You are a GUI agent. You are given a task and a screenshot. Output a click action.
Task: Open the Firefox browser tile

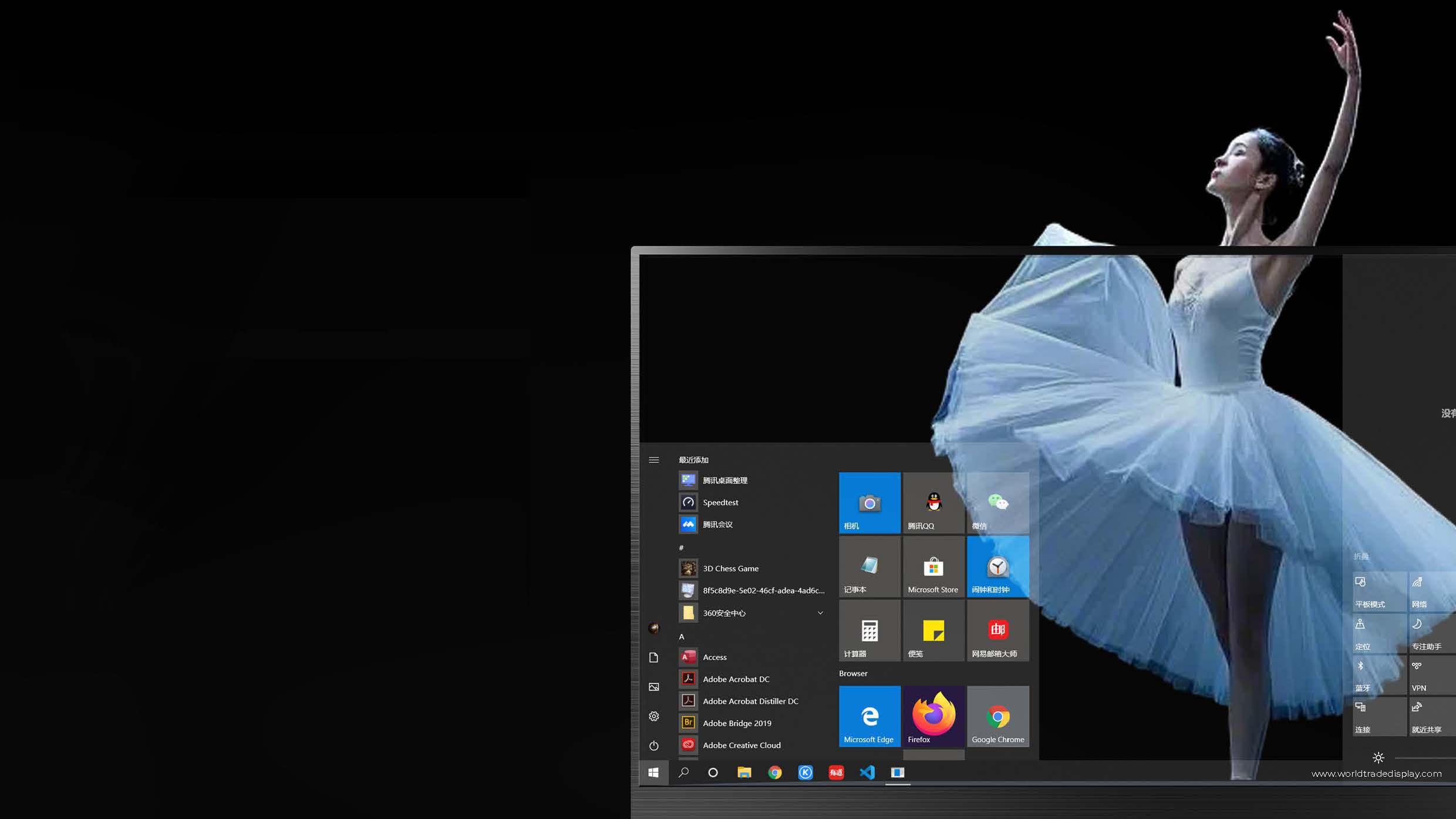(933, 716)
